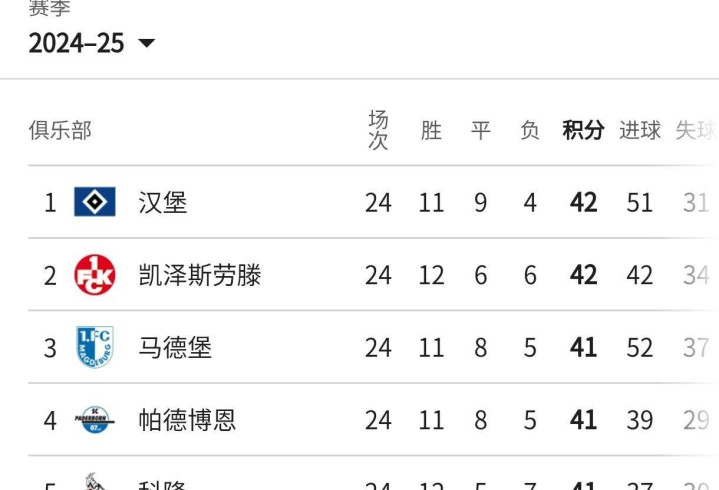719x490 pixels.
Task: Select Hamburg's 42 points value
Action: coord(583,202)
